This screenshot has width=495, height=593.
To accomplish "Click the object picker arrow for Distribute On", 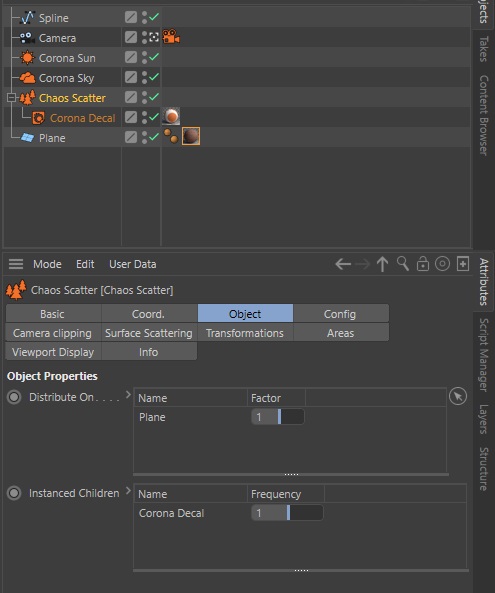I will tap(458, 396).
